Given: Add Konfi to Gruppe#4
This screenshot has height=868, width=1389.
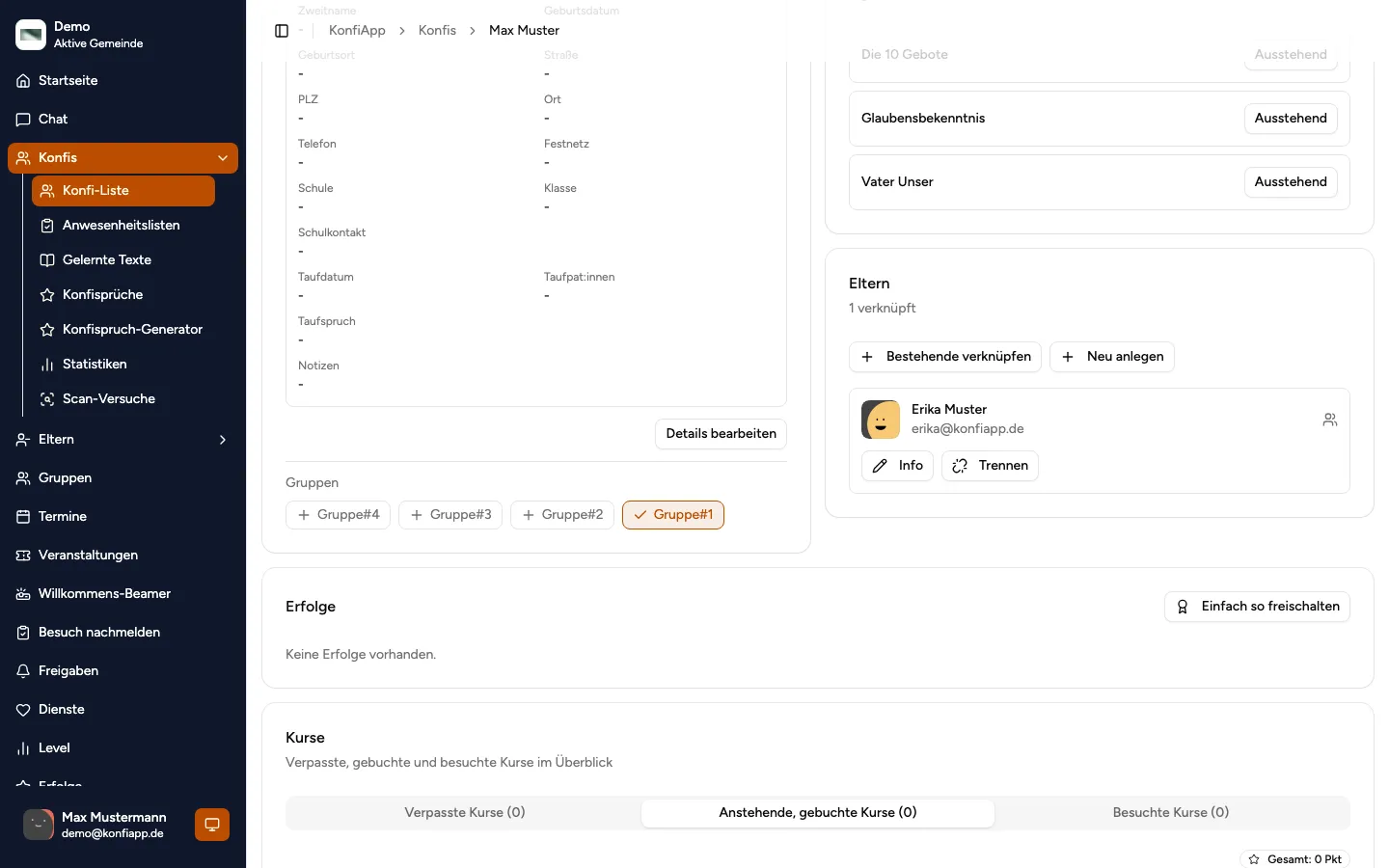Looking at the screenshot, I should point(339,515).
